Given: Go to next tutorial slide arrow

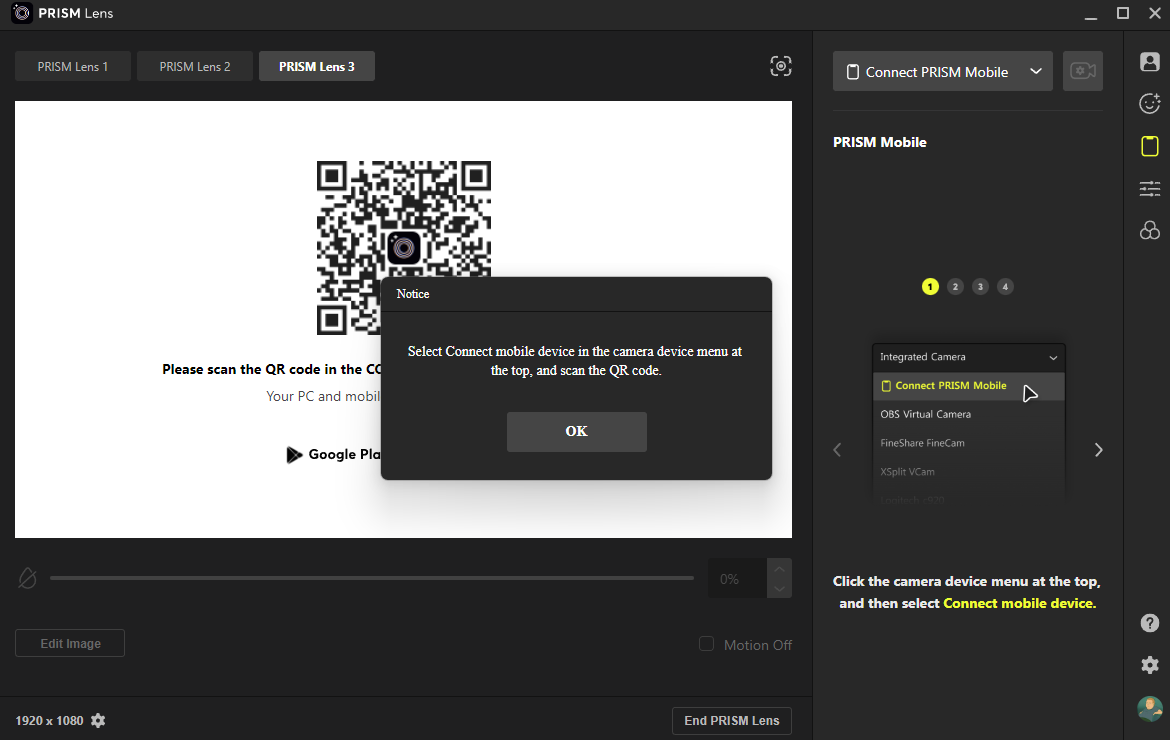Looking at the screenshot, I should (1098, 450).
